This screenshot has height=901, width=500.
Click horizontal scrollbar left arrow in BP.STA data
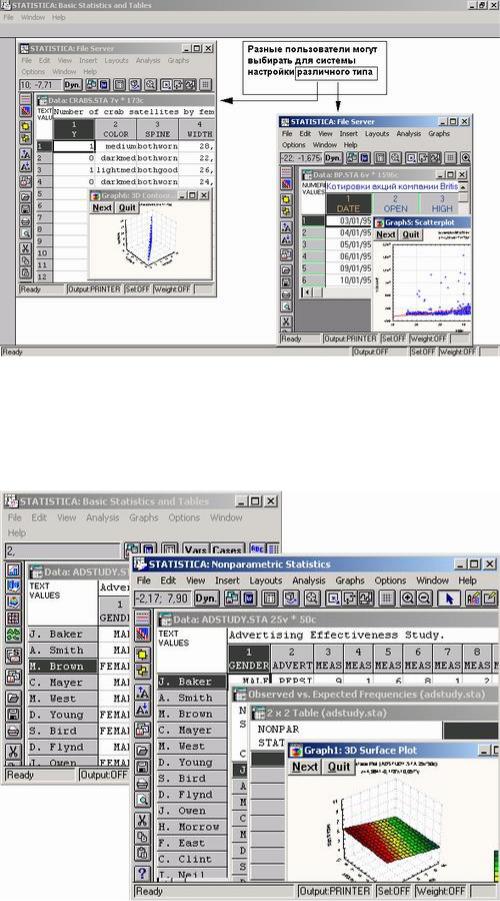(x=306, y=292)
